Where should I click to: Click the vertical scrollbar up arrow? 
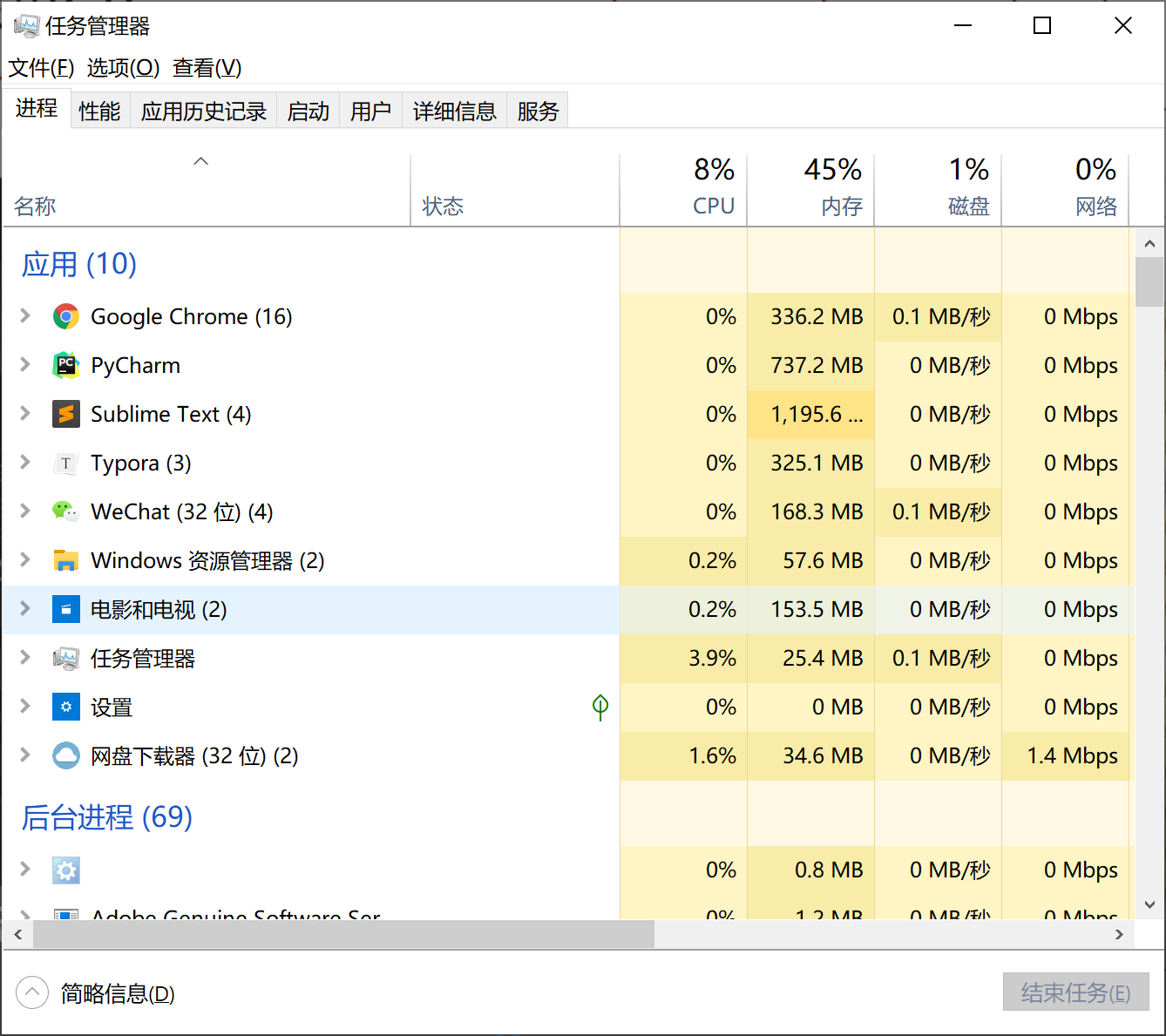click(1149, 243)
